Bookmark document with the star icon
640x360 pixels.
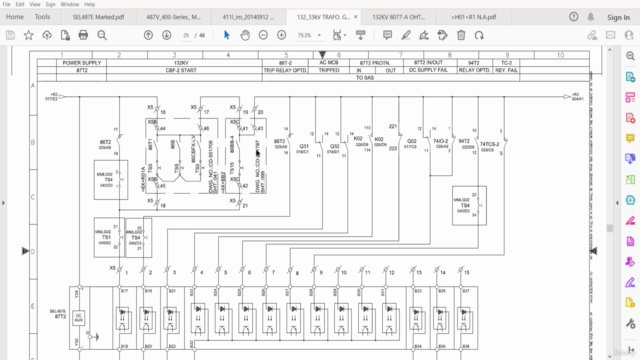pos(29,35)
